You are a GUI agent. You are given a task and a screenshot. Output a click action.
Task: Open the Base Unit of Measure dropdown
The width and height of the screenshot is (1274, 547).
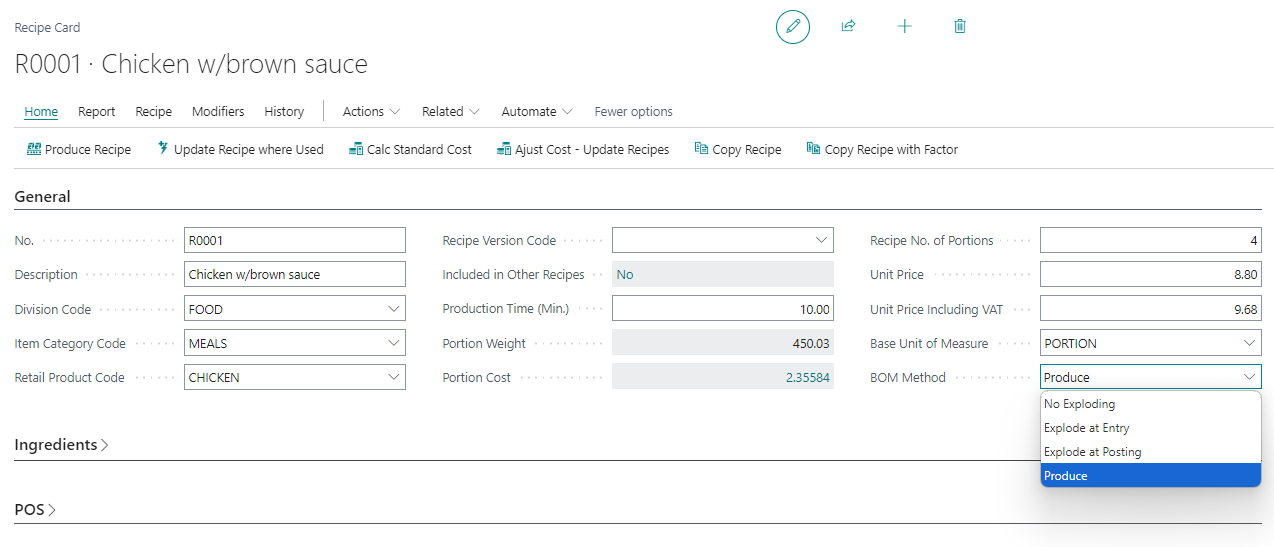tap(1249, 343)
